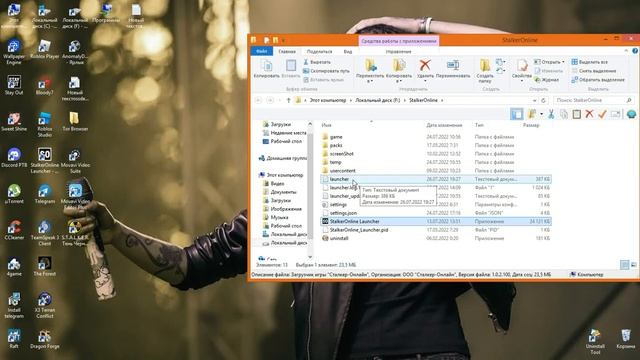The height and width of the screenshot is (360, 640).
Task: Open the Файл menu tab
Action: coord(262,51)
